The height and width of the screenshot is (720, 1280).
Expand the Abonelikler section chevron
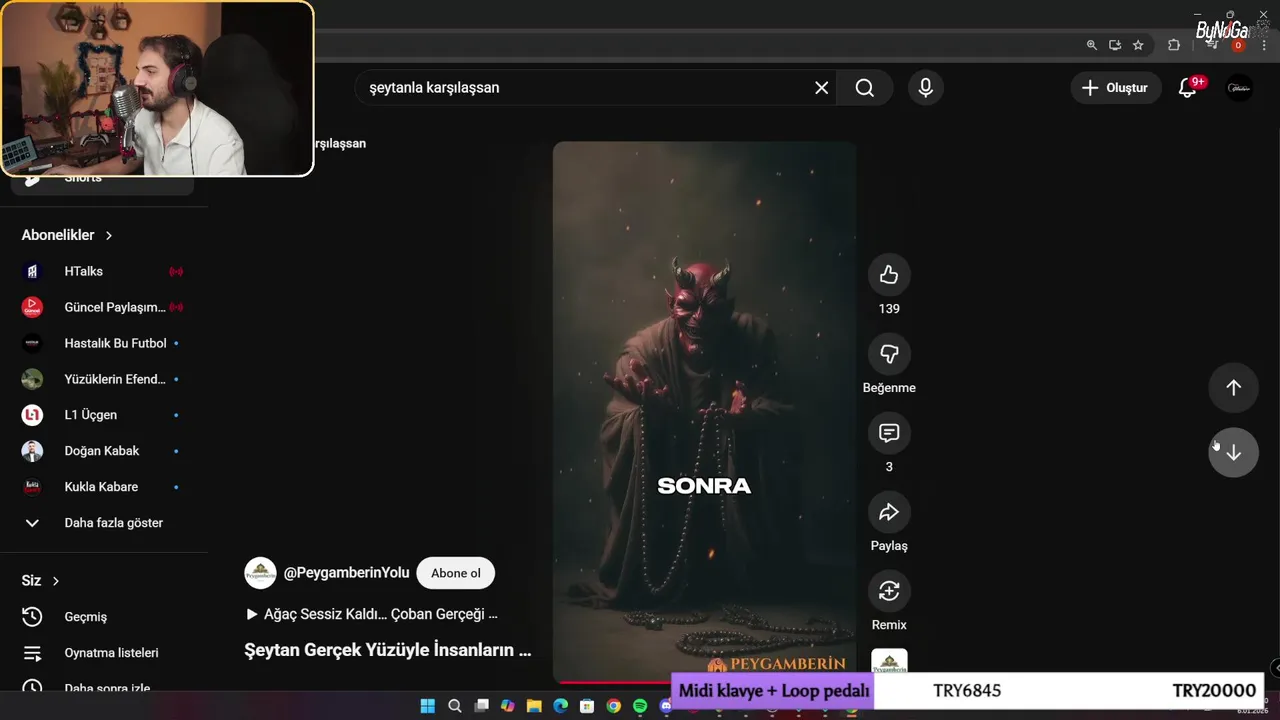click(x=109, y=235)
